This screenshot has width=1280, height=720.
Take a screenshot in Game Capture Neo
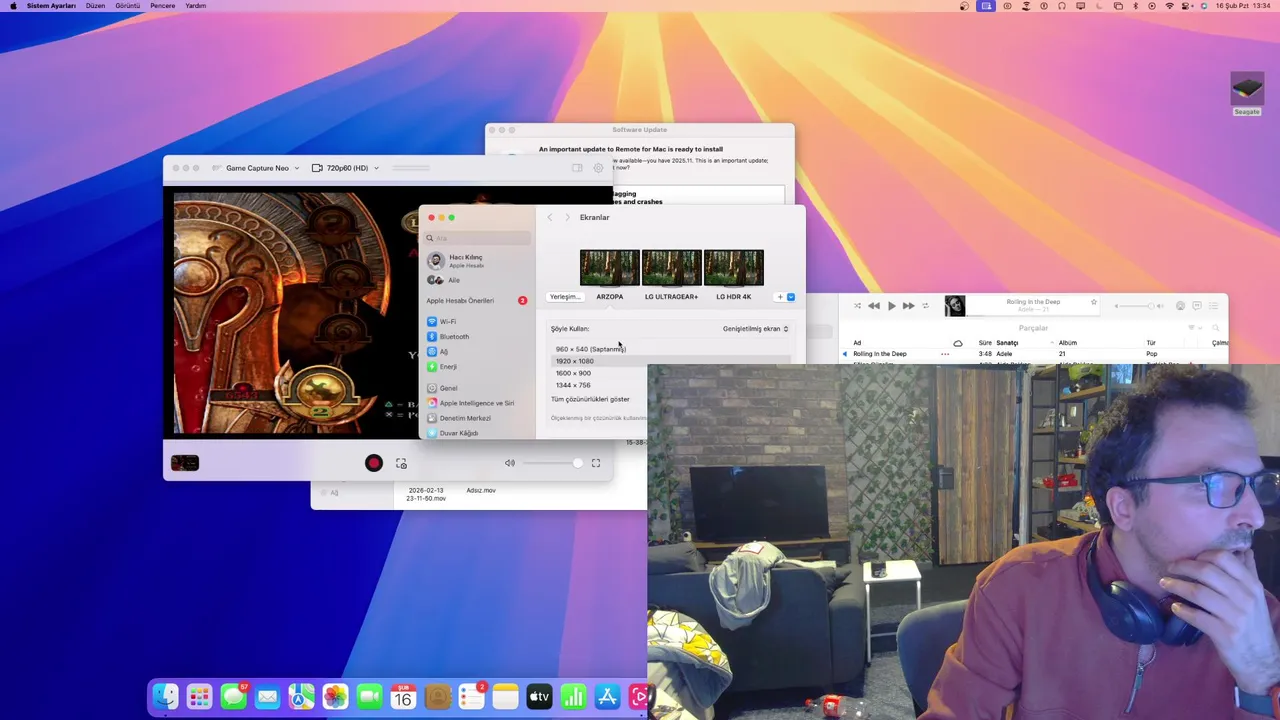pos(401,463)
